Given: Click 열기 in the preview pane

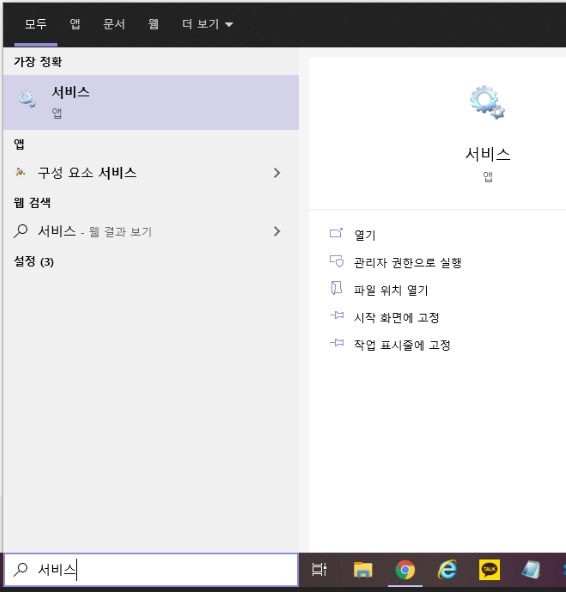Looking at the screenshot, I should coord(365,235).
